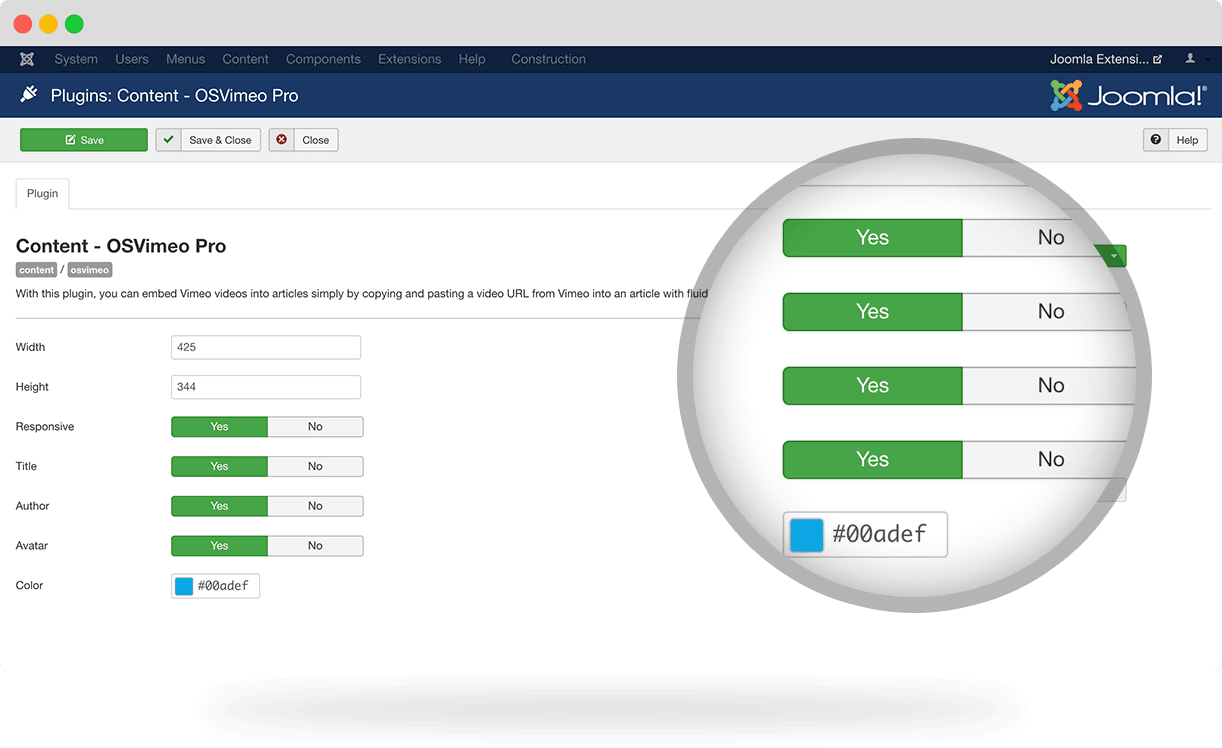Click the green checkmark icon beside Save & Close
Viewport: 1222px width, 748px height.
pos(168,140)
